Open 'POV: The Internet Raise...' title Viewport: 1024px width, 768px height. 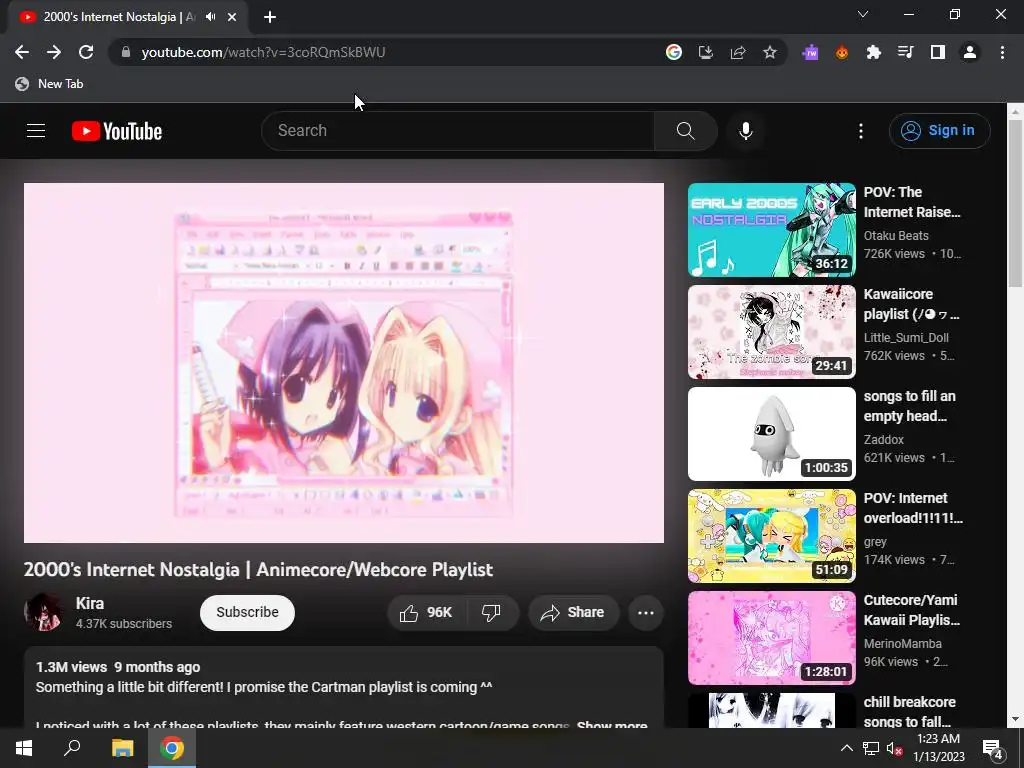pos(912,202)
